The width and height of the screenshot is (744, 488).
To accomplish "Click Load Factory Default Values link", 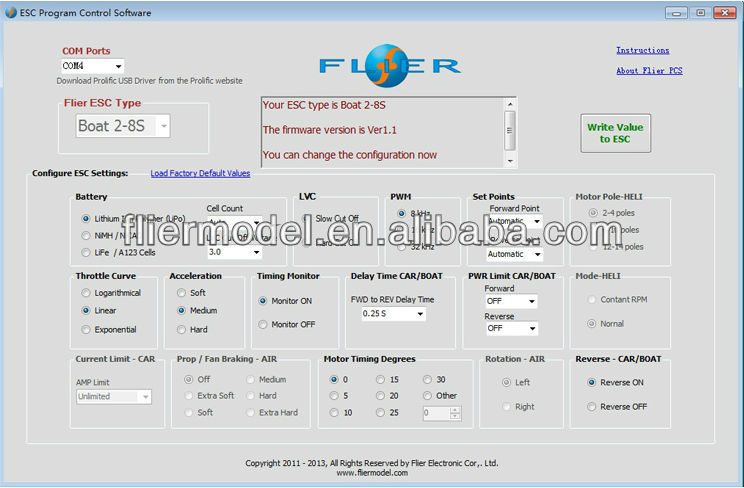I will point(200,173).
